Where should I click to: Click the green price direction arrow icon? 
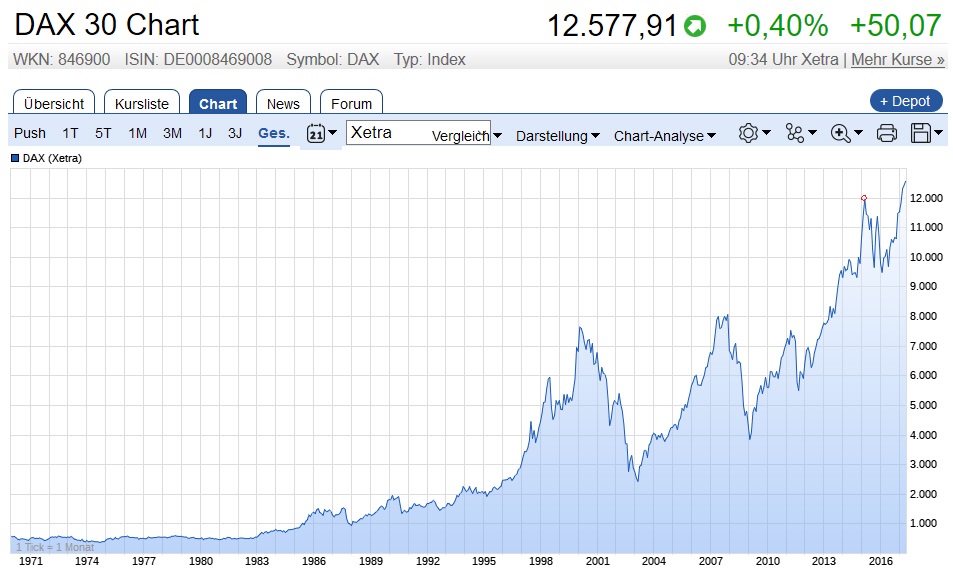pos(695,26)
